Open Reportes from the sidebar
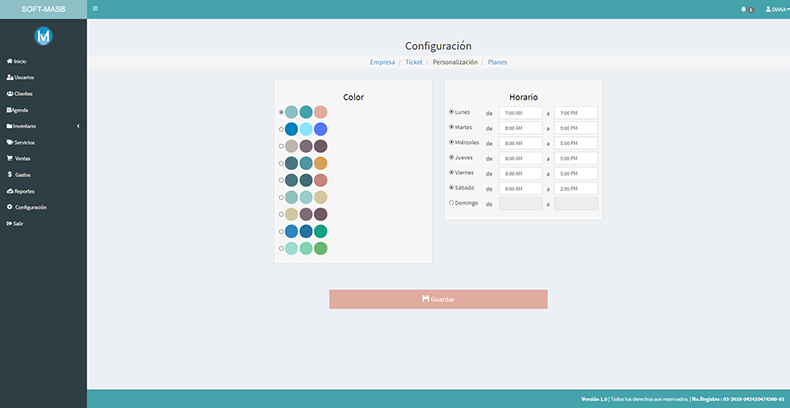The image size is (790, 408). click(26, 191)
